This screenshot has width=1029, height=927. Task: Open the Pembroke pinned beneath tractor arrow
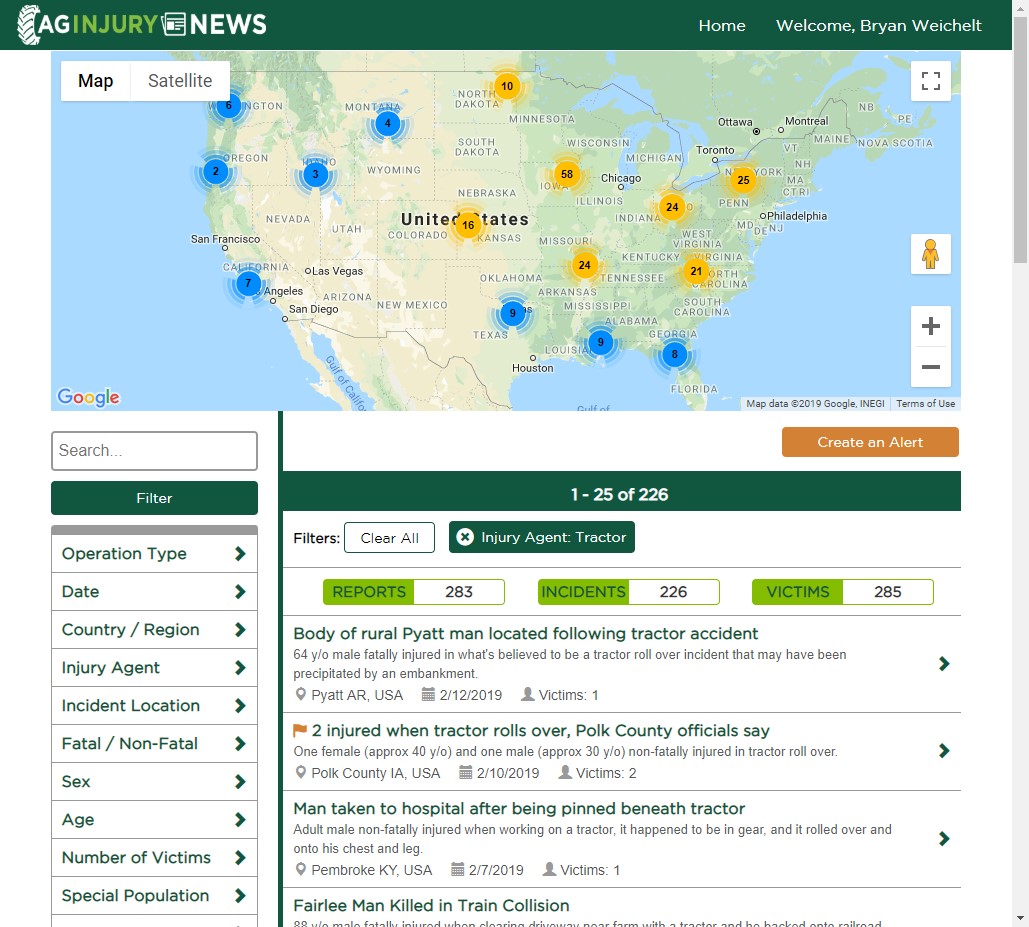(944, 838)
